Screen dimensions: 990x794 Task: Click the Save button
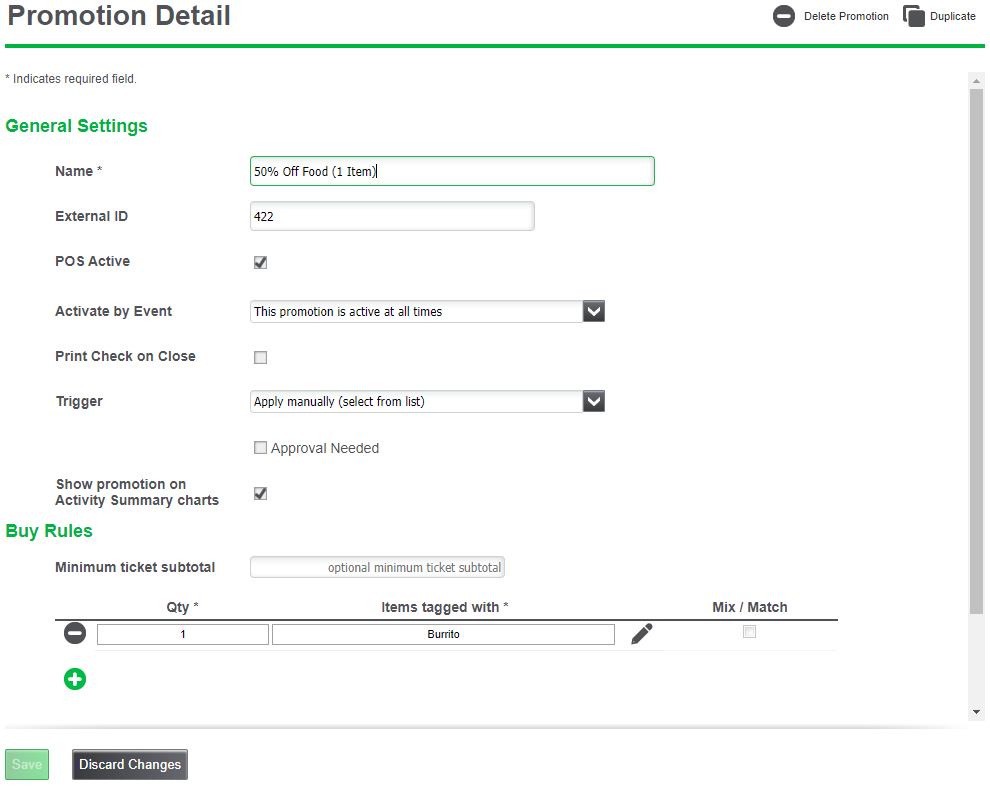point(27,764)
